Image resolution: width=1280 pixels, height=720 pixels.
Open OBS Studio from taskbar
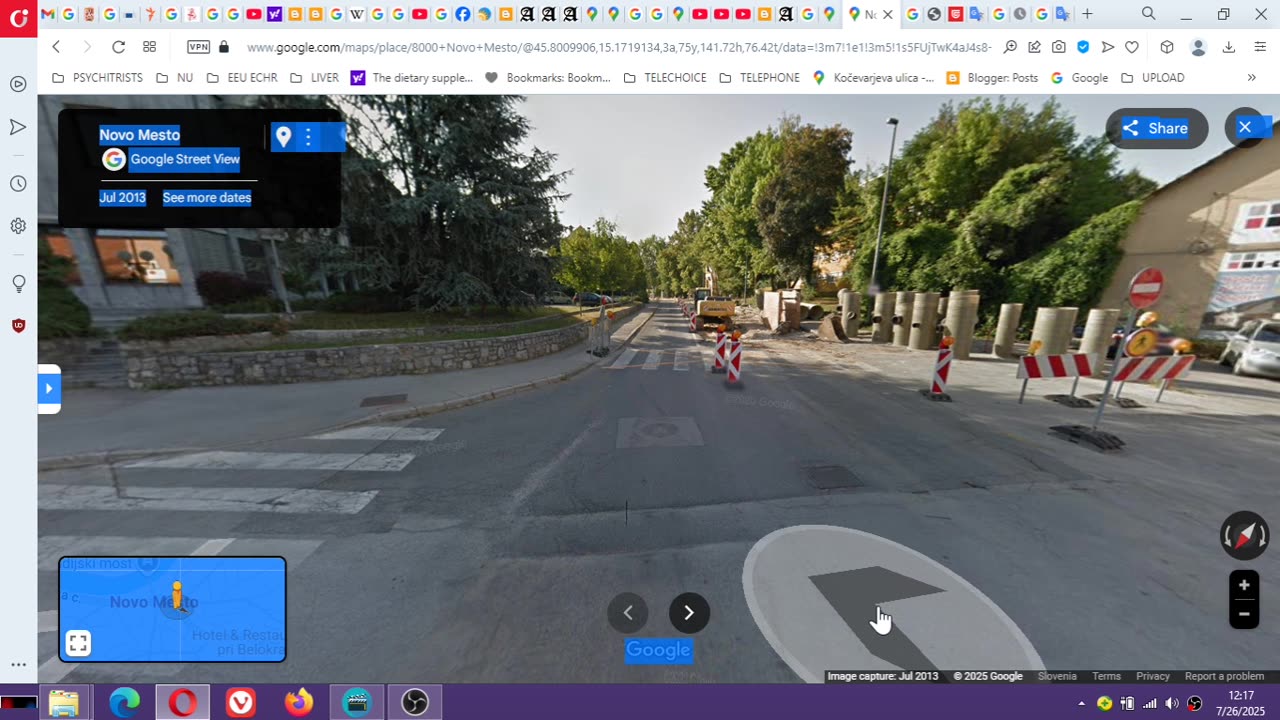coord(414,703)
